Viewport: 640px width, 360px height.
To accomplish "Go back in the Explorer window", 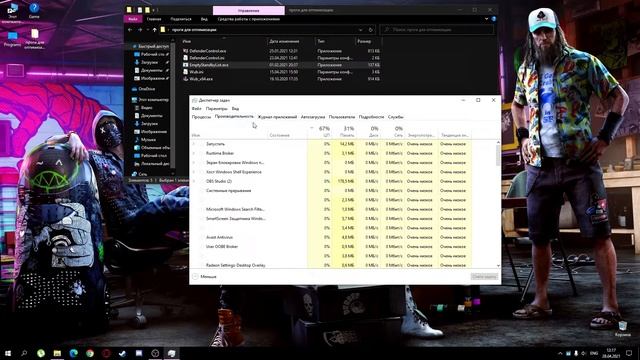I will pos(130,30).
